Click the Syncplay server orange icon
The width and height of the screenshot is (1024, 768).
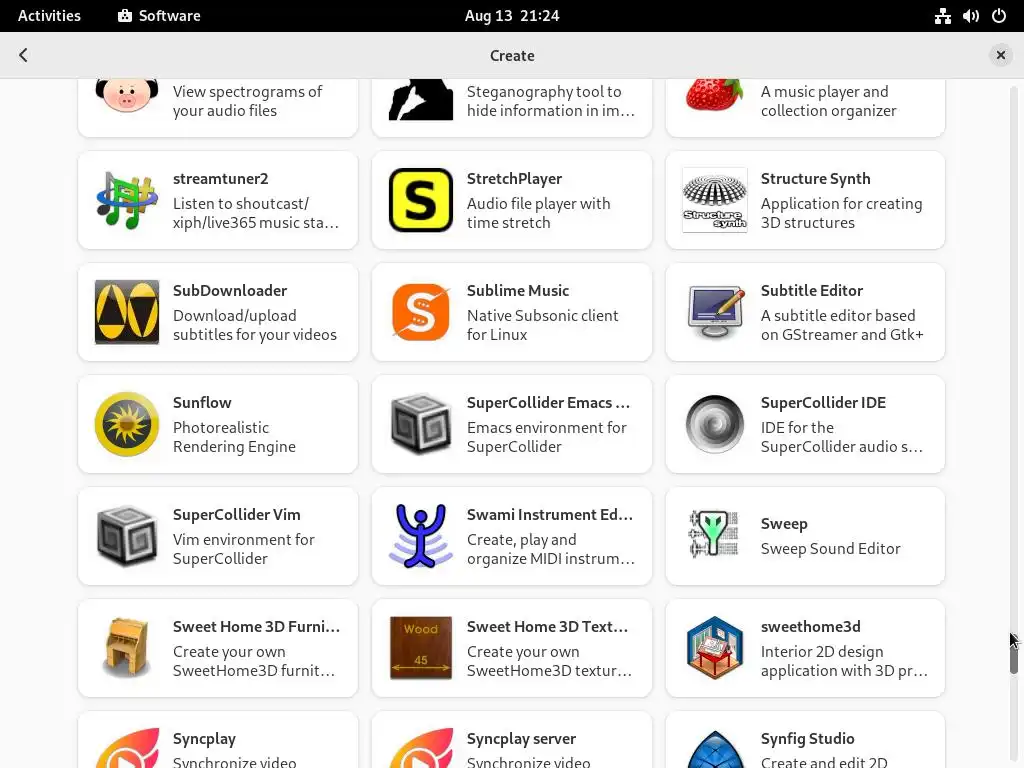click(x=421, y=748)
